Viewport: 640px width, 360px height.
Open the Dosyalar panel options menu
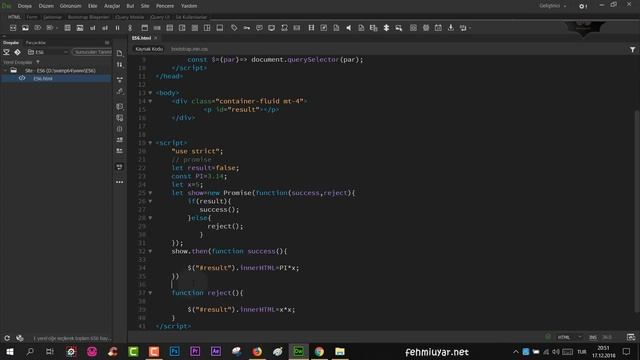pos(107,42)
